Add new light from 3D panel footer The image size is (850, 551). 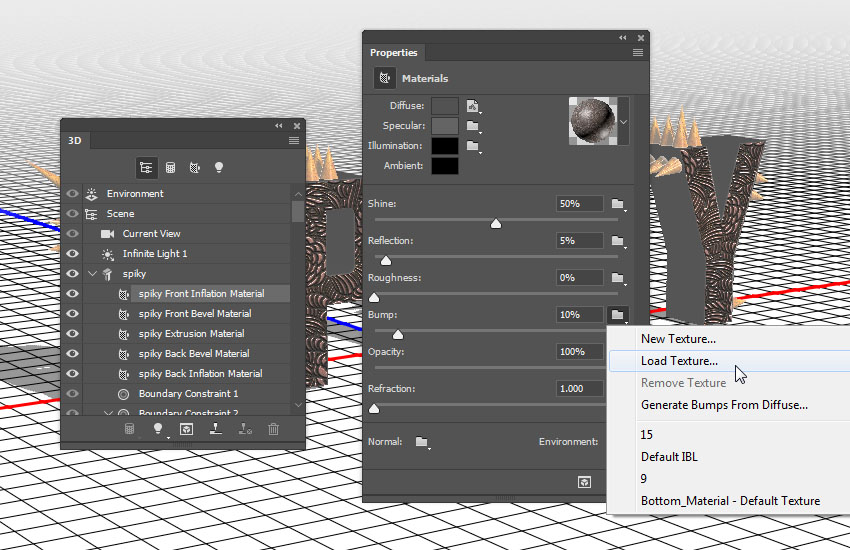[x=158, y=429]
